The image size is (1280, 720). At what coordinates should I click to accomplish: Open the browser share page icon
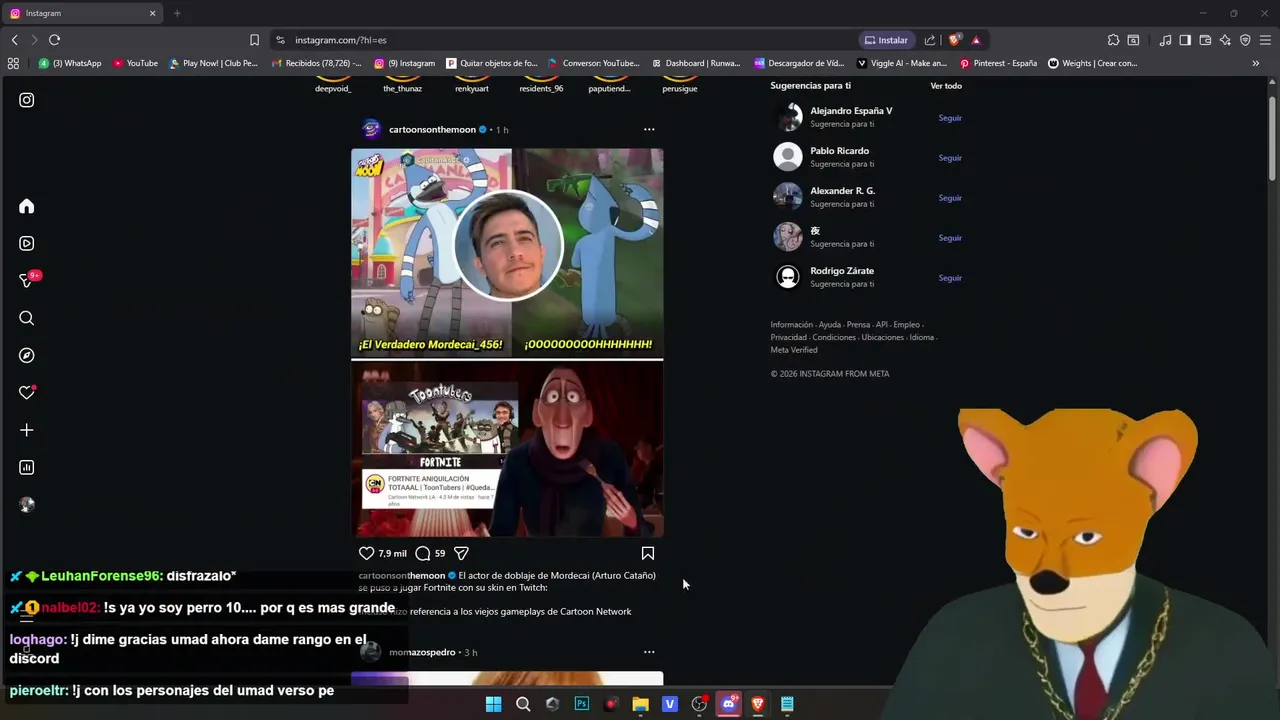click(930, 40)
